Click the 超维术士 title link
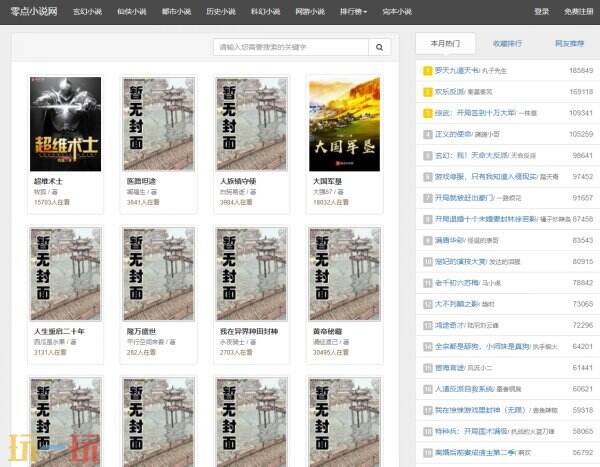Screen dimensions: 600x467 pos(48,181)
